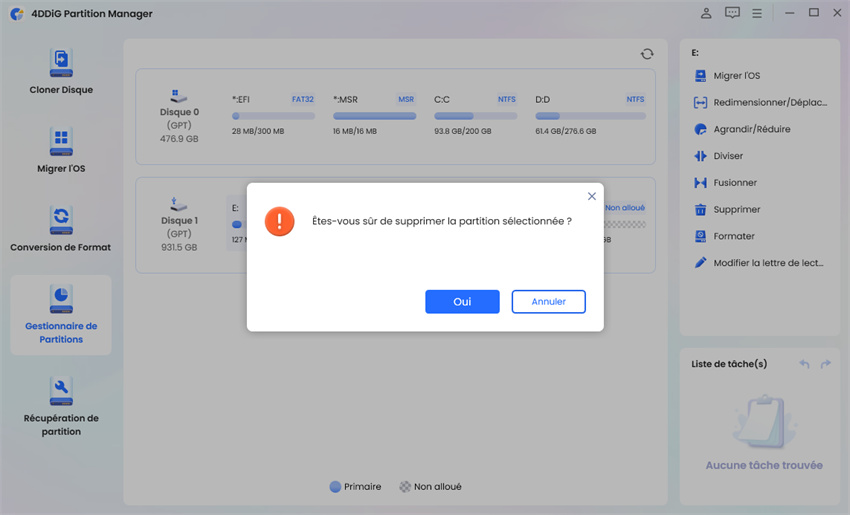The height and width of the screenshot is (515, 850).
Task: Click the Agrandir/Réduire icon
Action: [700, 129]
